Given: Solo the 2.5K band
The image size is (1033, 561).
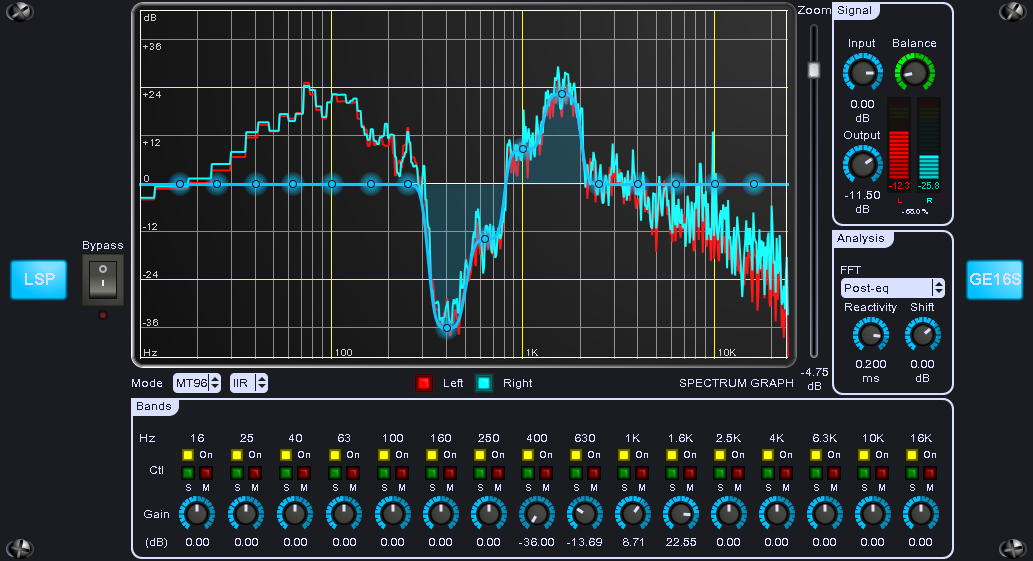Looking at the screenshot, I should coord(720,473).
